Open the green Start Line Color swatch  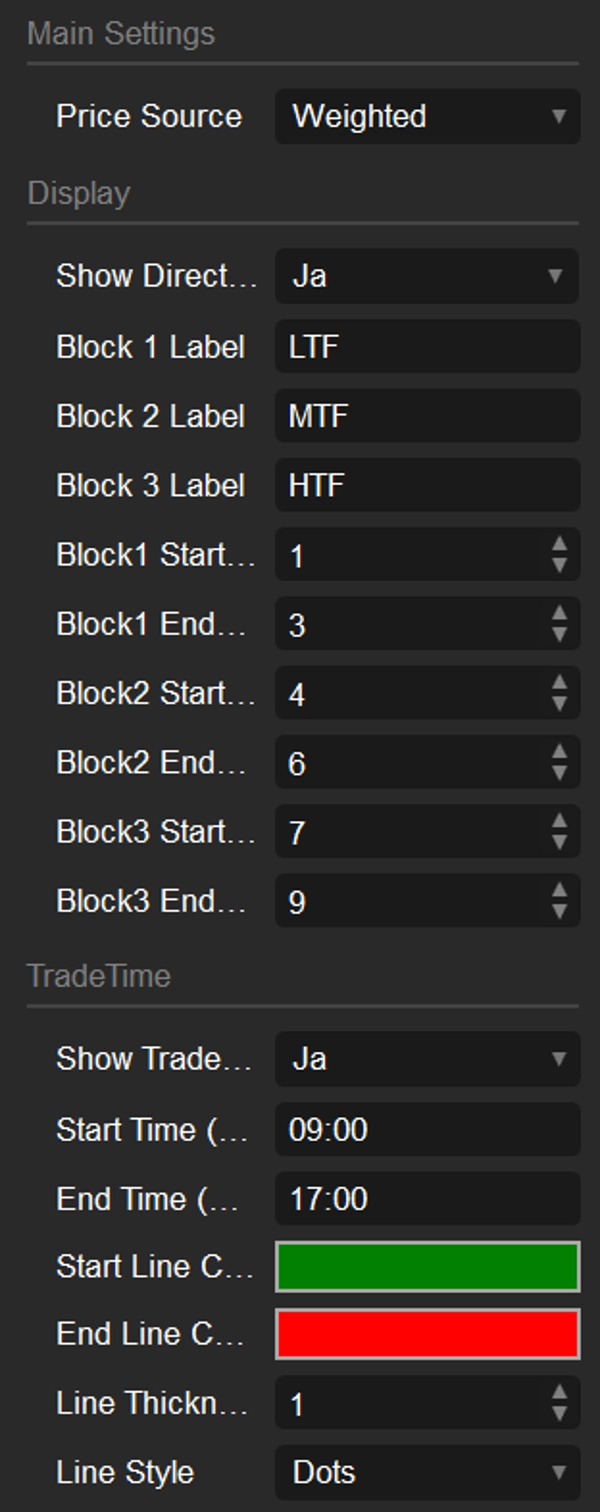click(x=427, y=1267)
